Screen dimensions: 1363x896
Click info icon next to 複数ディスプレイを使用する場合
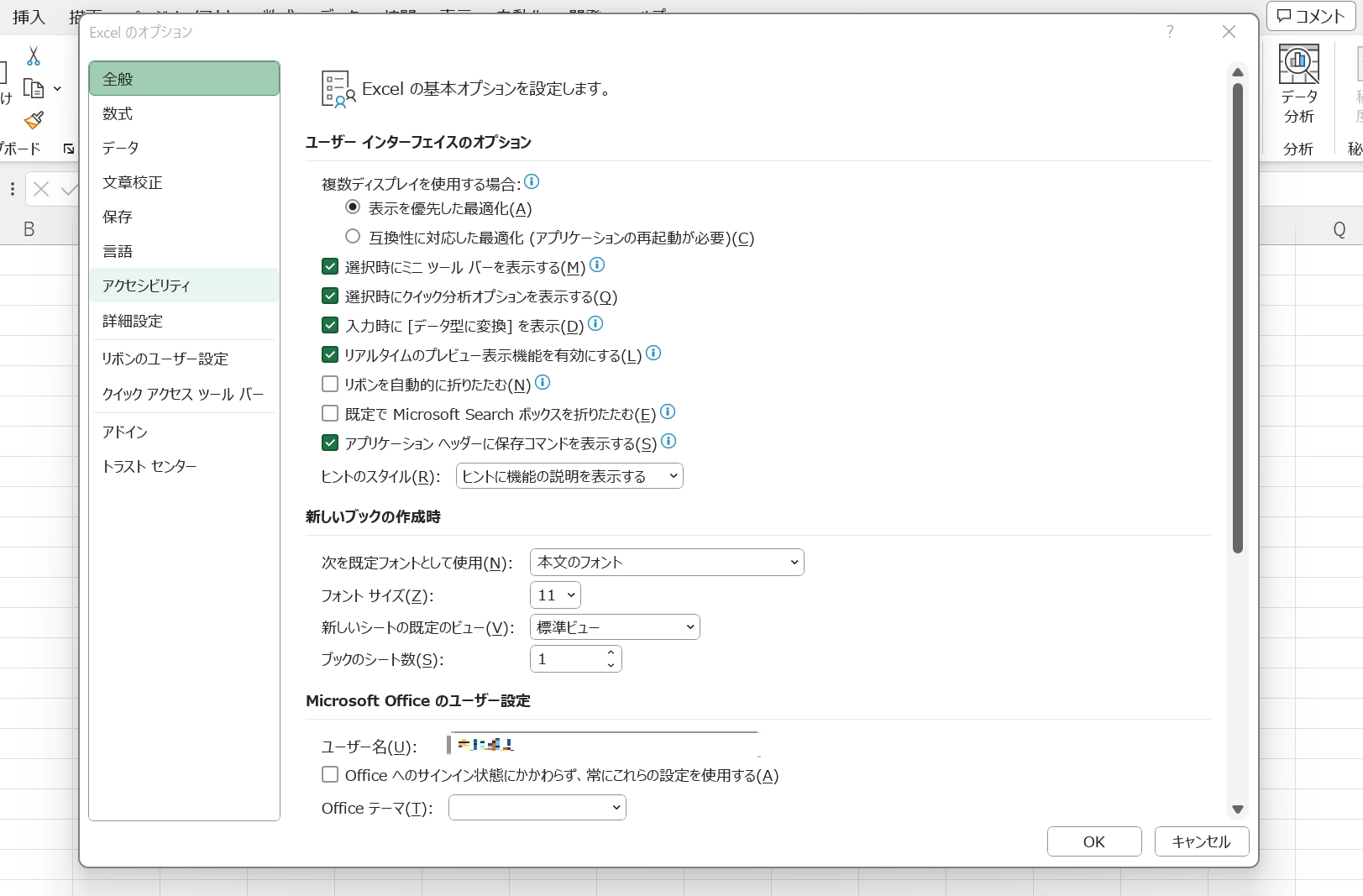[532, 181]
